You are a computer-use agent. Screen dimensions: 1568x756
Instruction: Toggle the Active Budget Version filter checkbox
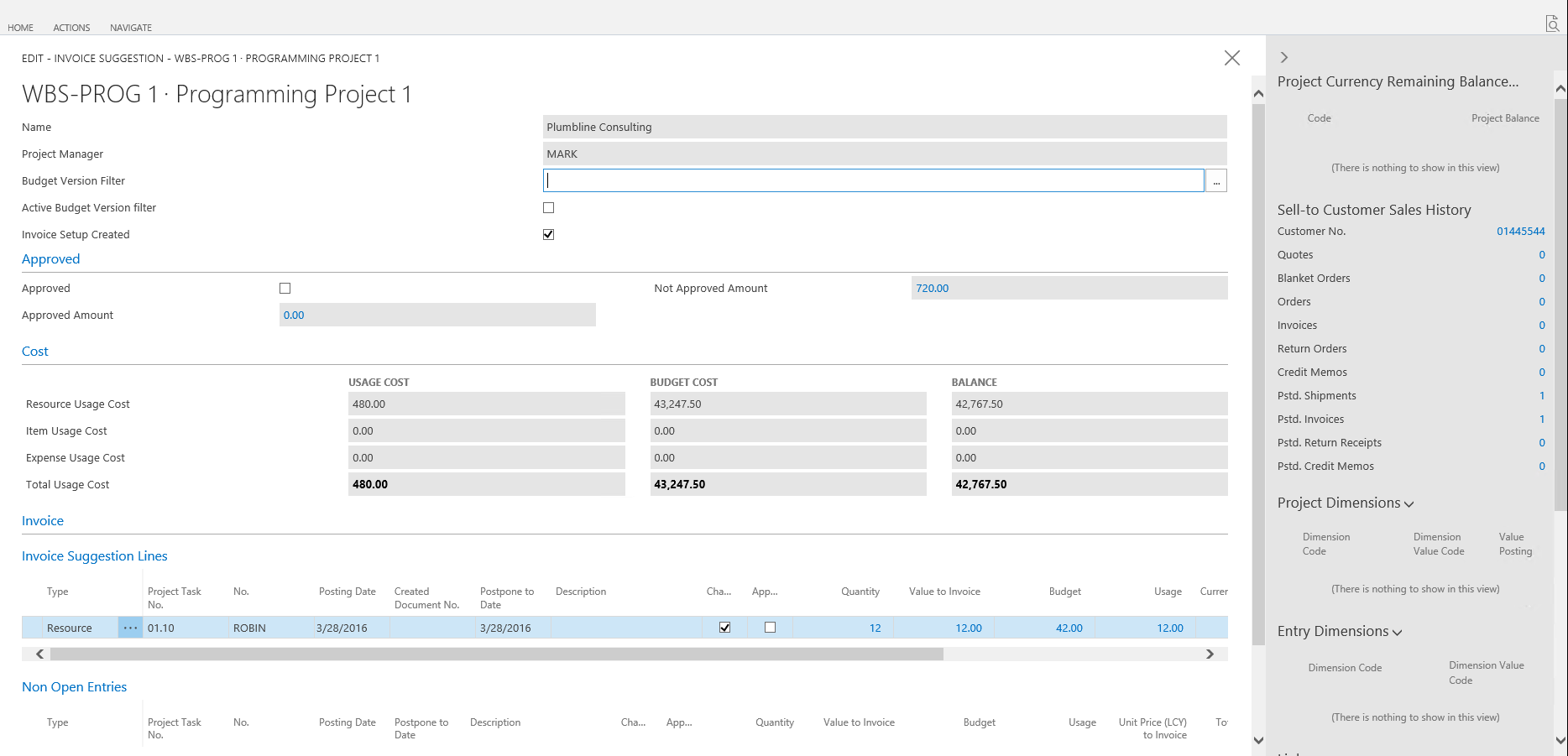[x=549, y=208]
